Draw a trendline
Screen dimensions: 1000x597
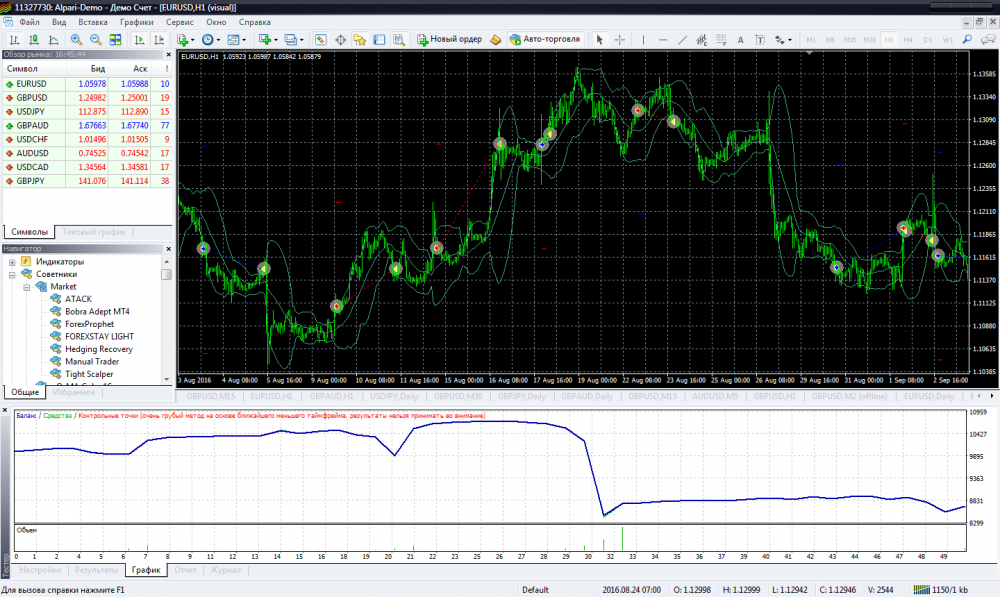[682, 40]
